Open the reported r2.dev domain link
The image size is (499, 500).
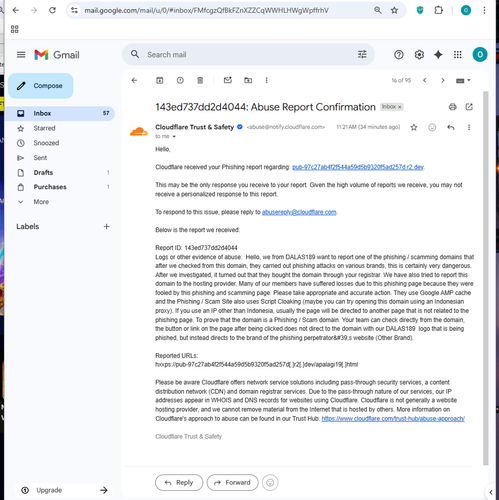coord(358,167)
